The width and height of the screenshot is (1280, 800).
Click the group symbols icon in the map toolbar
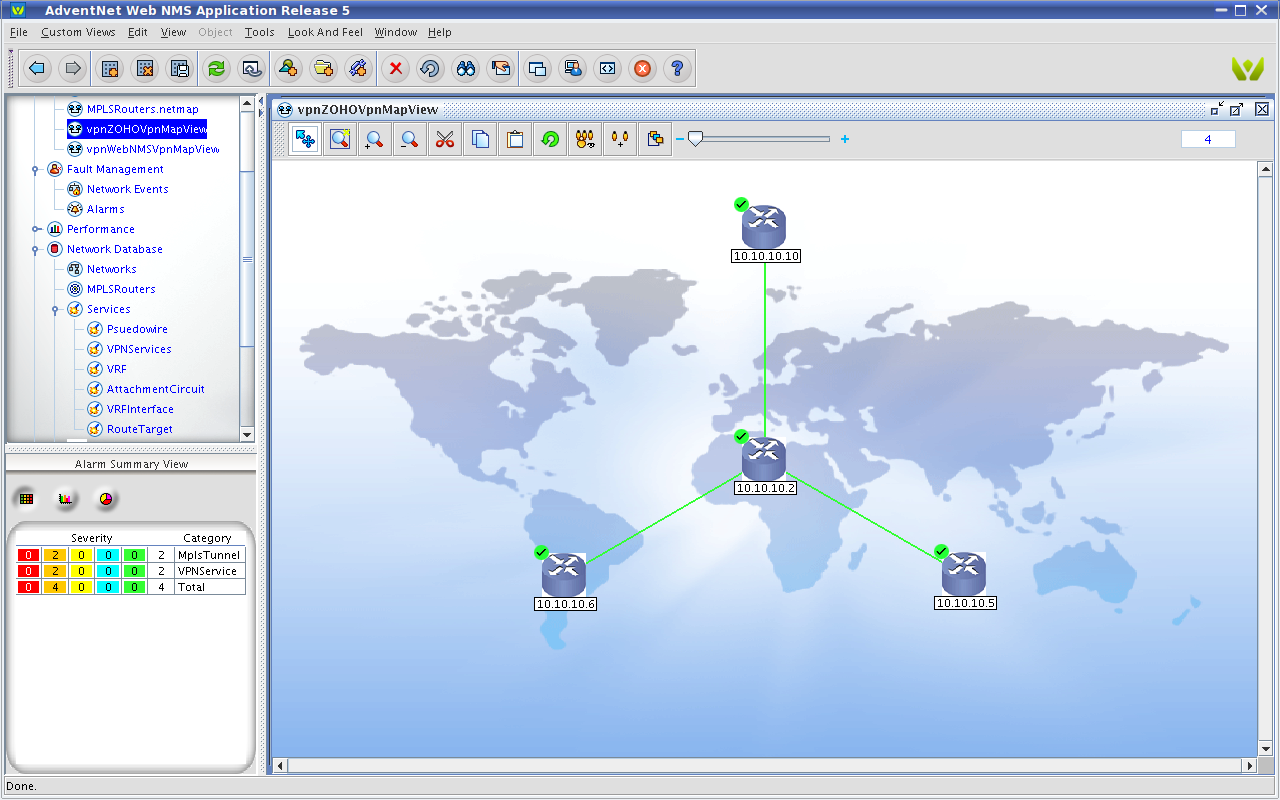click(x=585, y=140)
